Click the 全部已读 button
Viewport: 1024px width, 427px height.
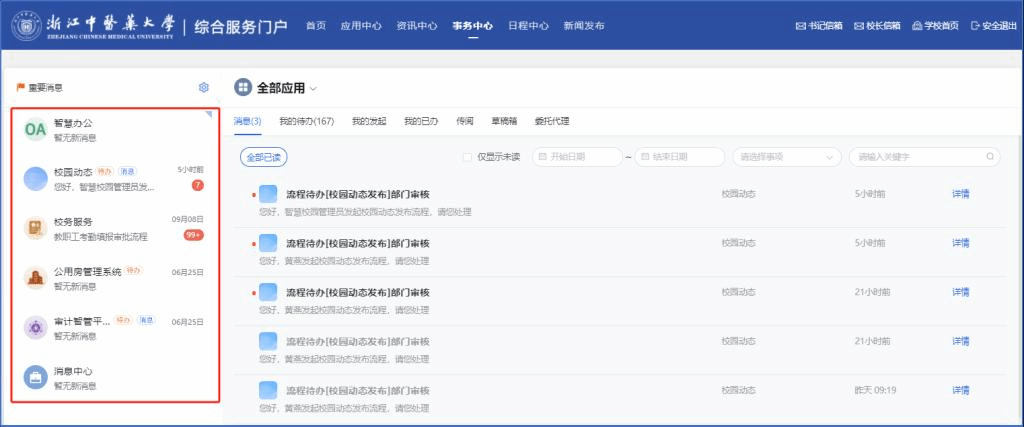264,157
